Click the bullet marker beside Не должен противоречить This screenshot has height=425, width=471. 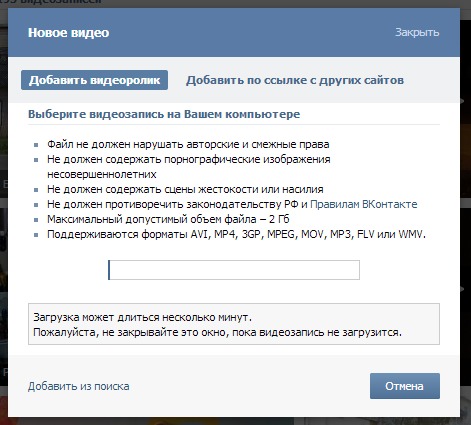(36, 205)
